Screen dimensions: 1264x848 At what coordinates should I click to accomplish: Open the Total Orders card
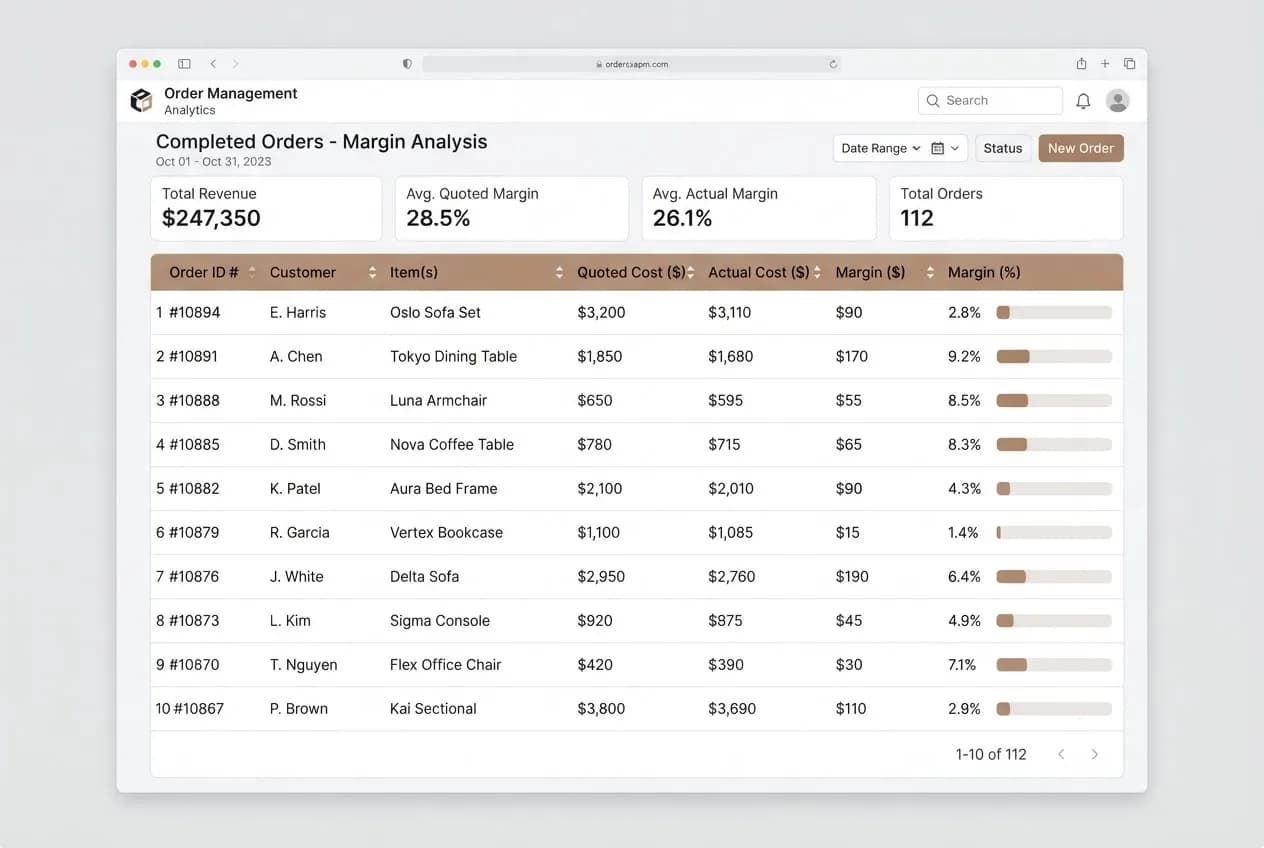(1006, 208)
